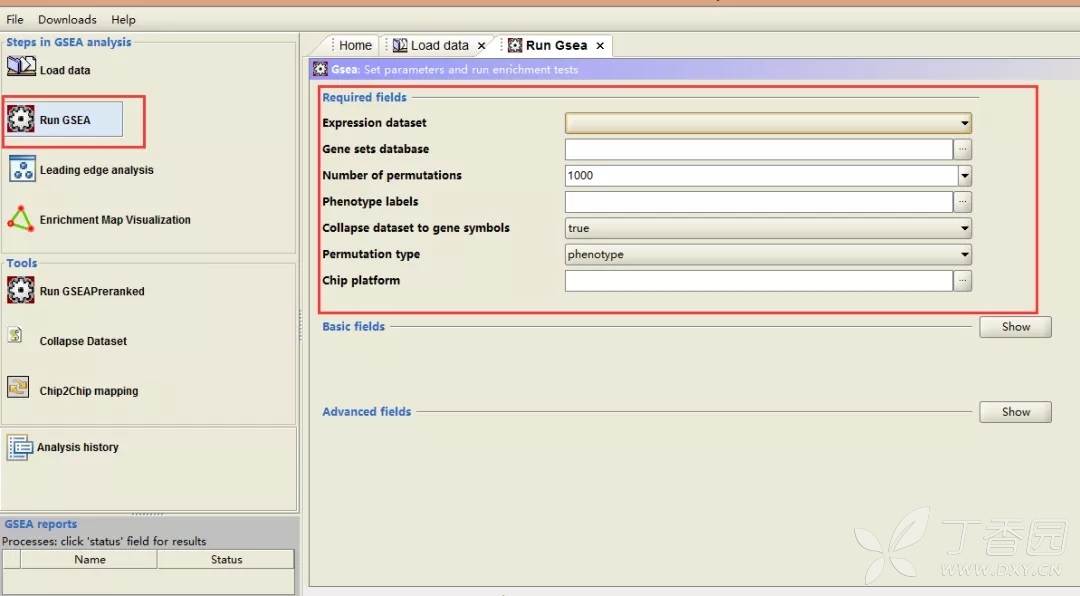Open the Downloads menu

point(67,19)
